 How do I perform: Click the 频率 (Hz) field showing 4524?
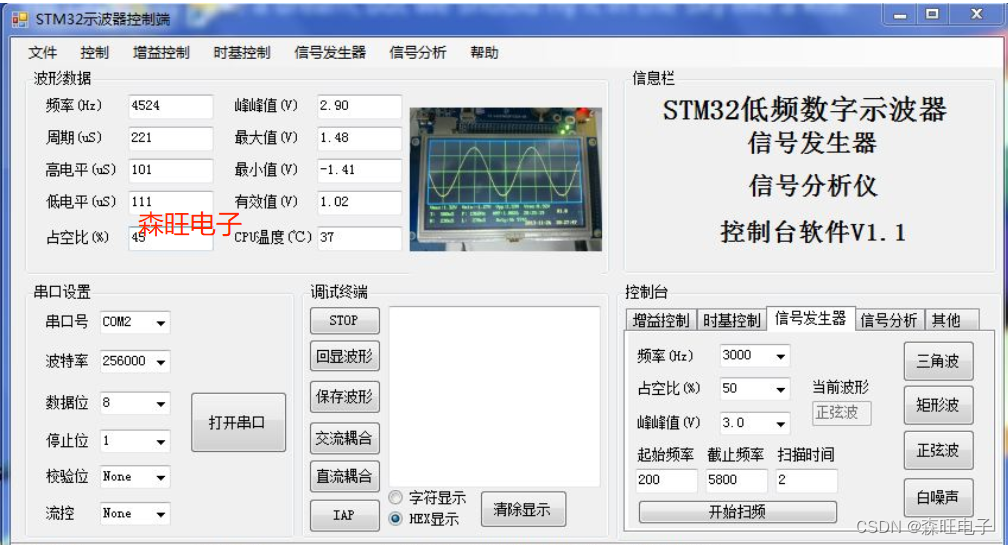pos(170,106)
